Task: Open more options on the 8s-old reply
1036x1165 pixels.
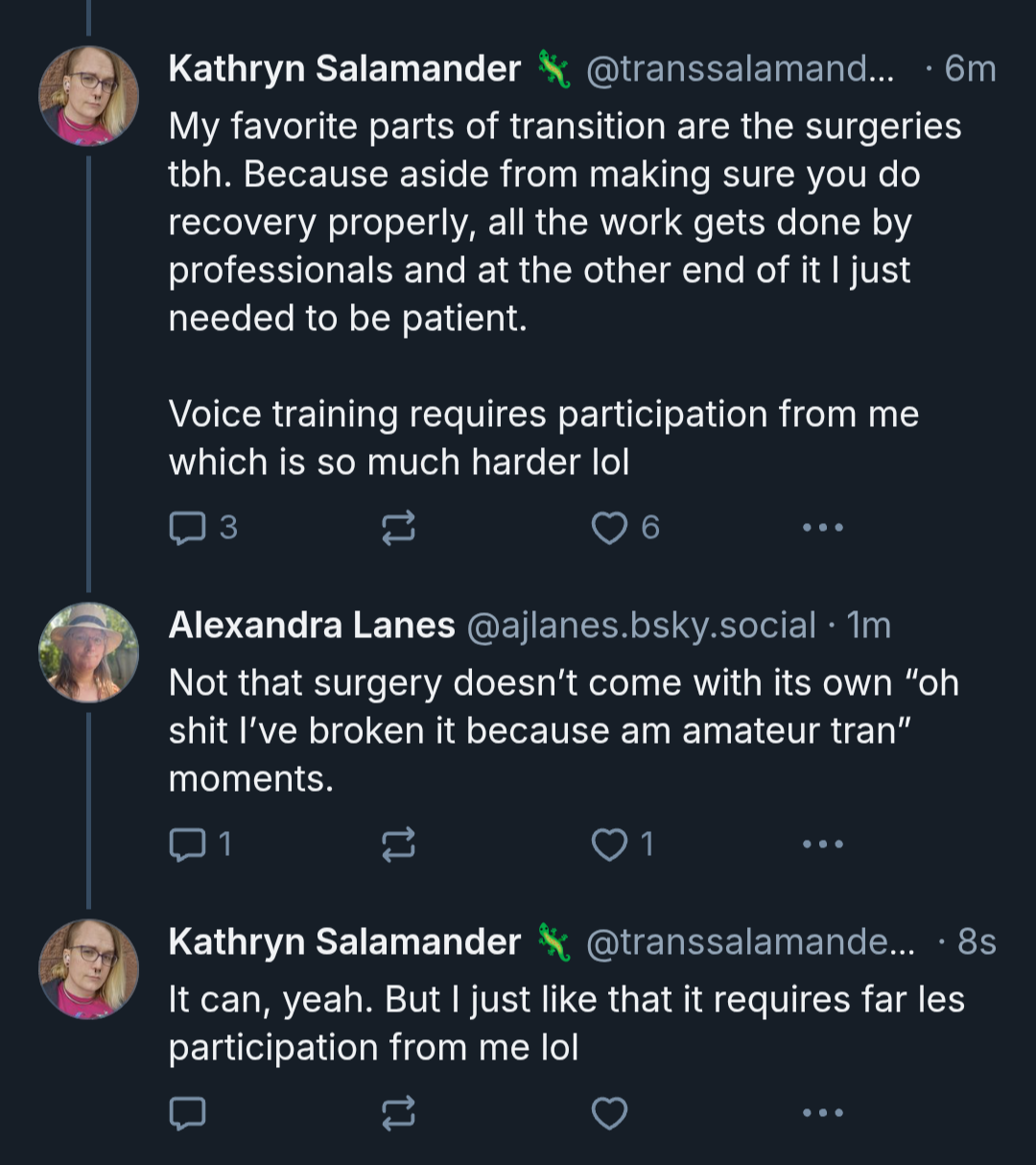Action: [823, 1113]
